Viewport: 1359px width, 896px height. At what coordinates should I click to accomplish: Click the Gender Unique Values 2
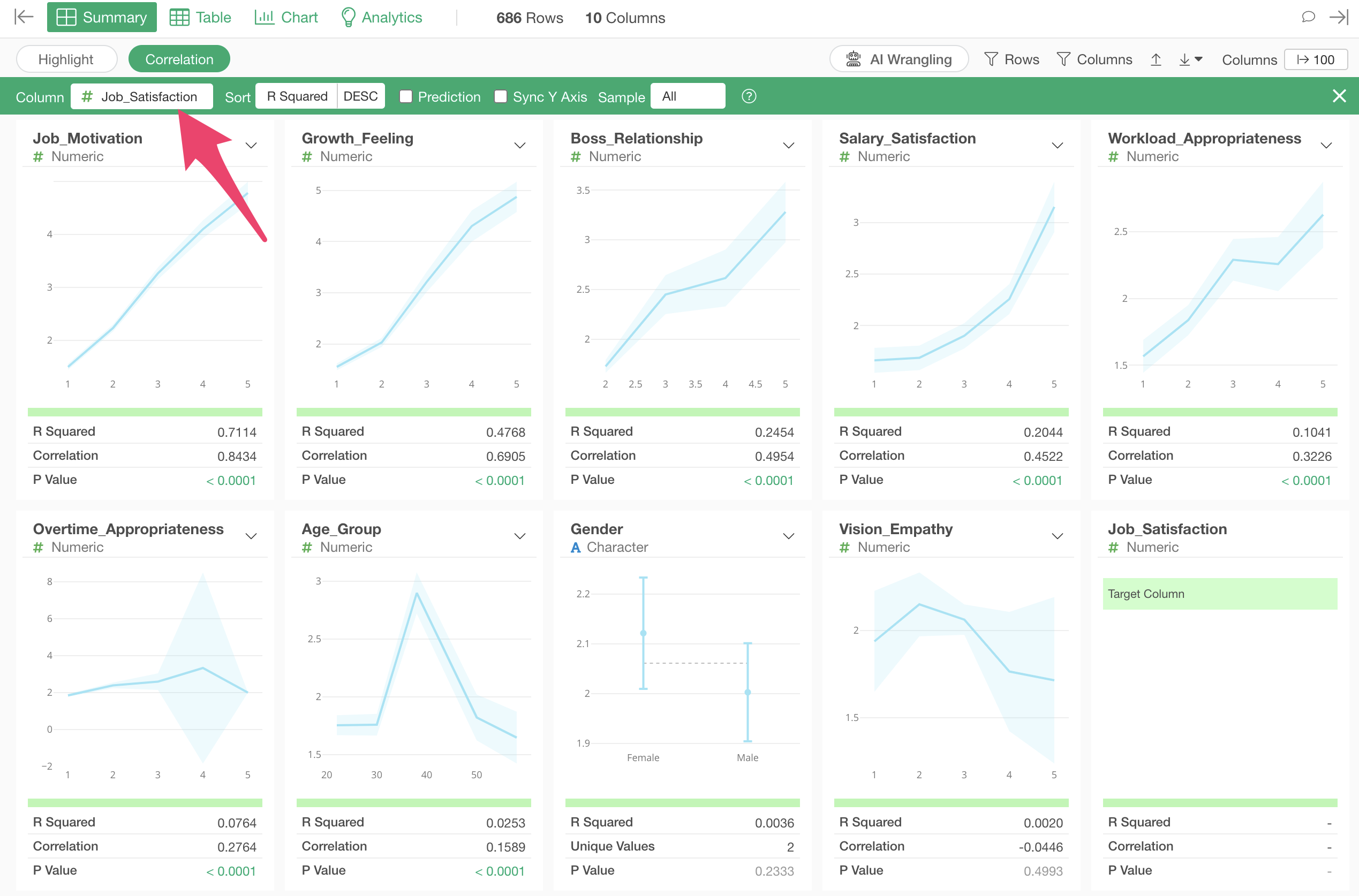790,847
